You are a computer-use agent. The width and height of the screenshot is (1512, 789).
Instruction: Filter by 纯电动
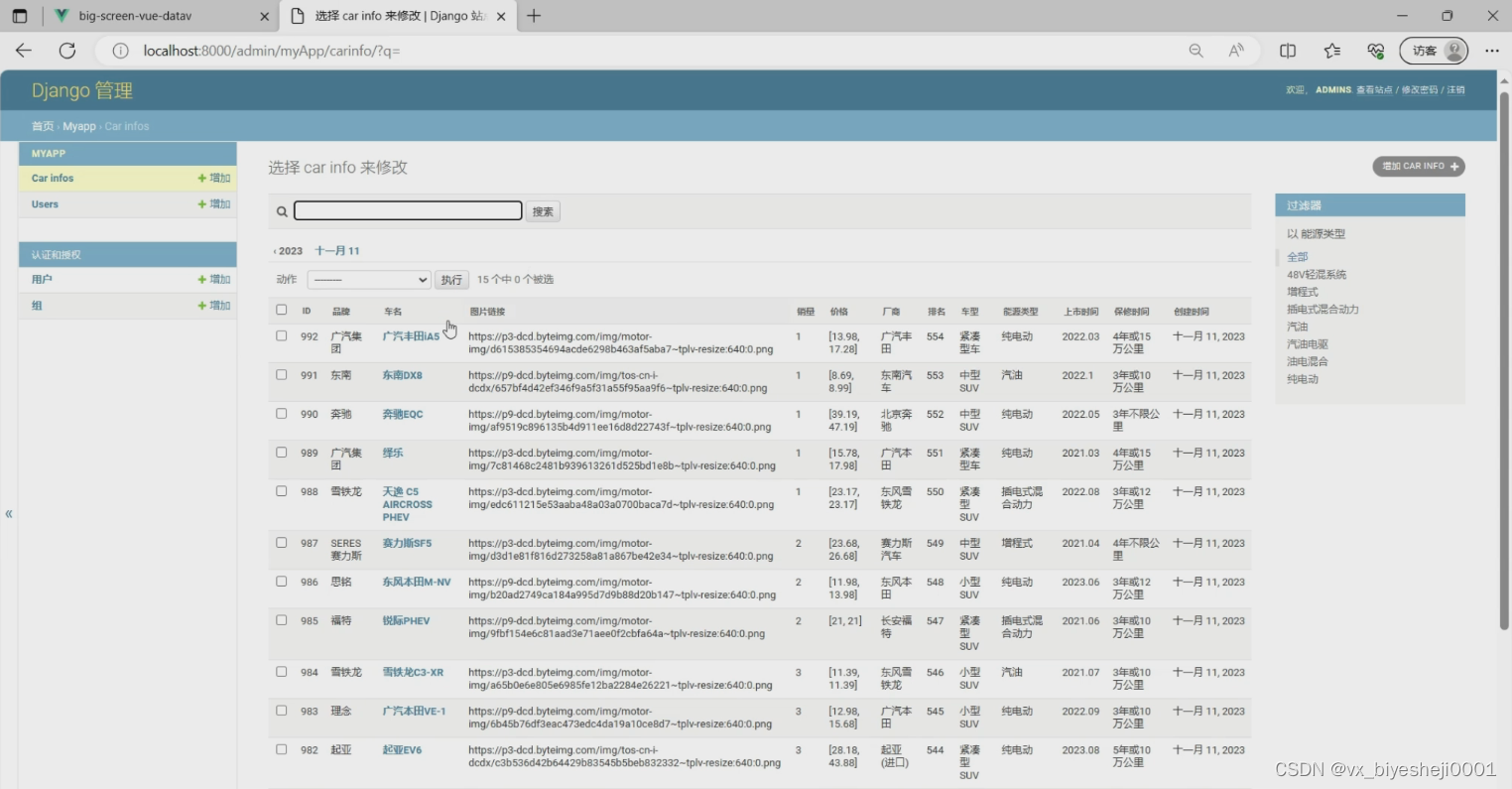click(1303, 379)
